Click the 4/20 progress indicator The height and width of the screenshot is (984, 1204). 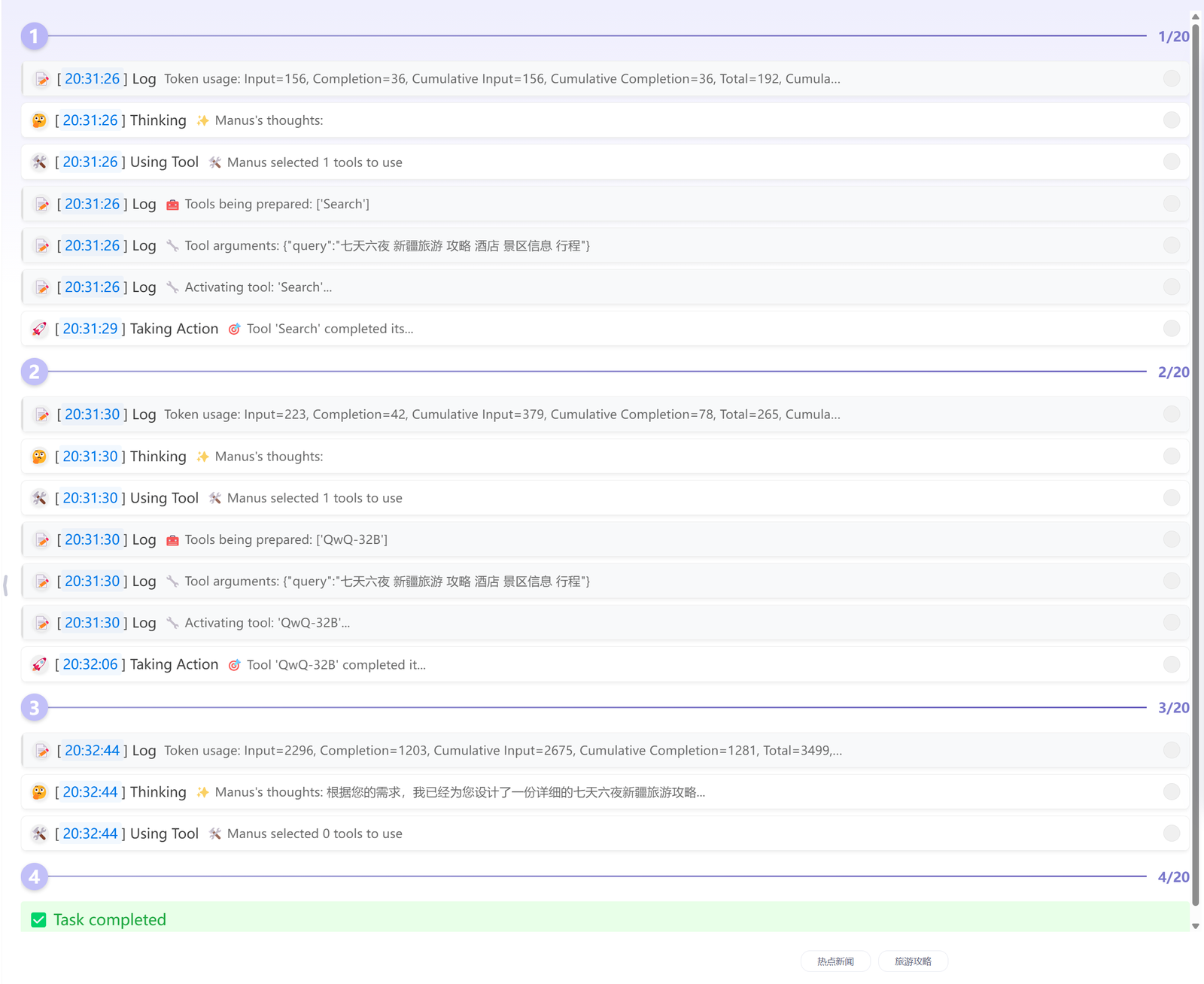tap(1173, 876)
